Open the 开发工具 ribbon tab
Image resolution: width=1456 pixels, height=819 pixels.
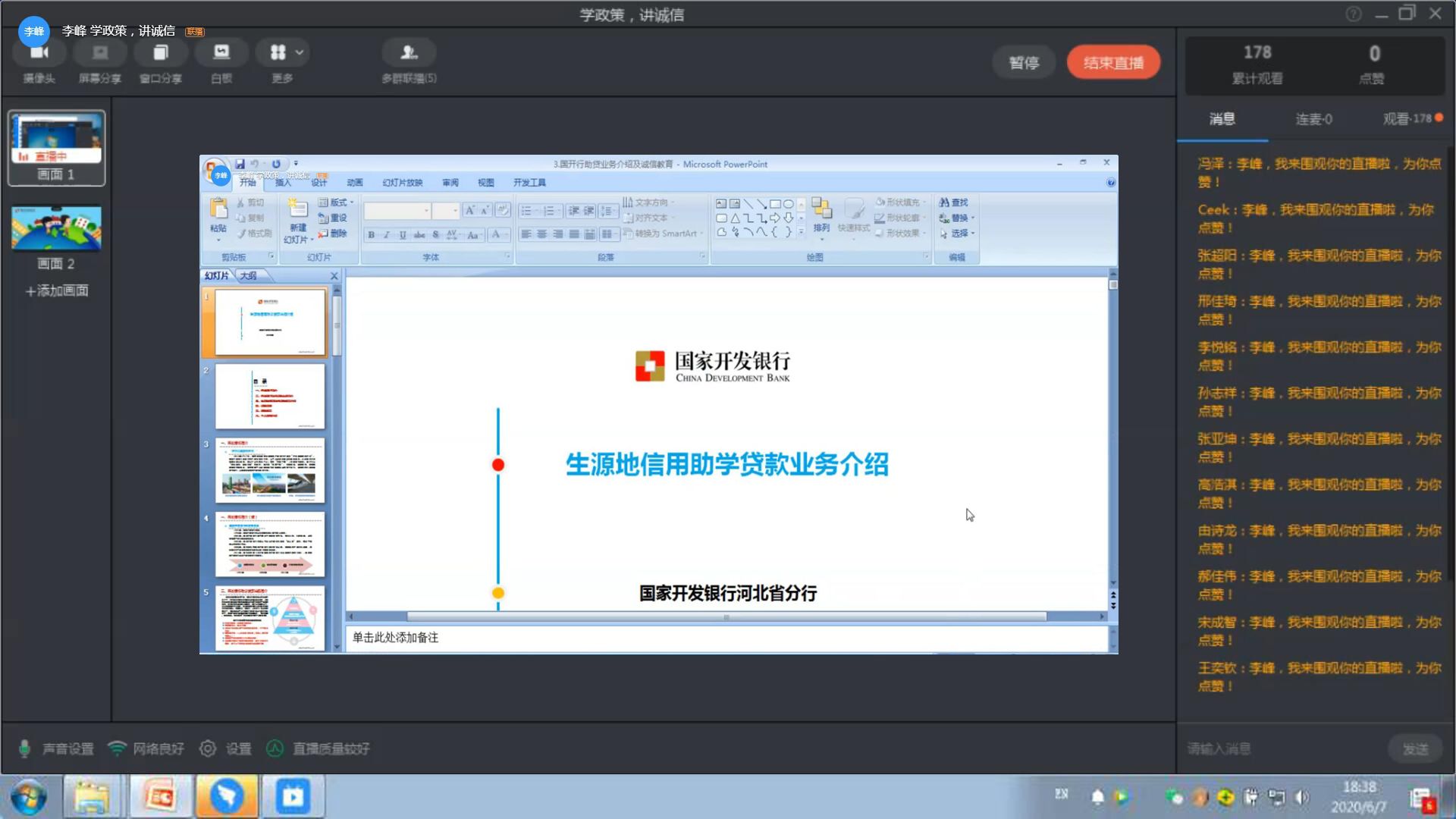(x=529, y=183)
